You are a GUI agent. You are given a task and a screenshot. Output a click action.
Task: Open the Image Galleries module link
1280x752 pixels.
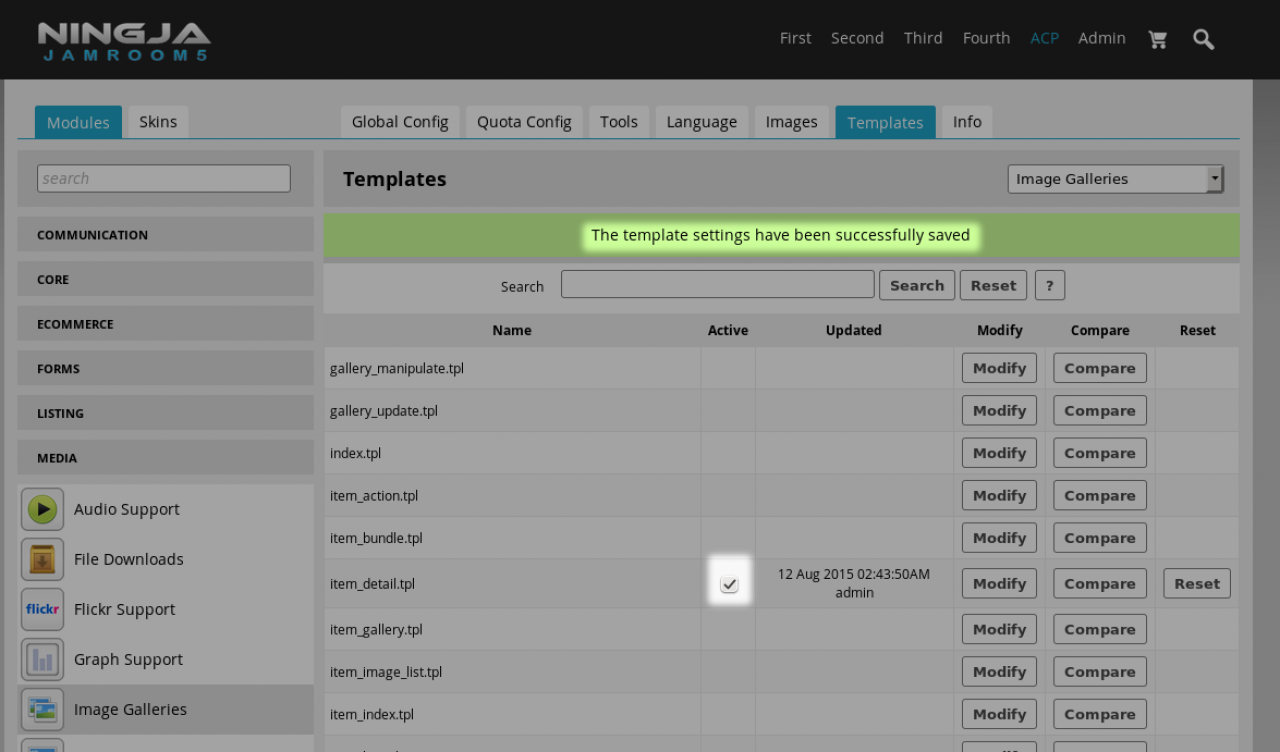(131, 709)
